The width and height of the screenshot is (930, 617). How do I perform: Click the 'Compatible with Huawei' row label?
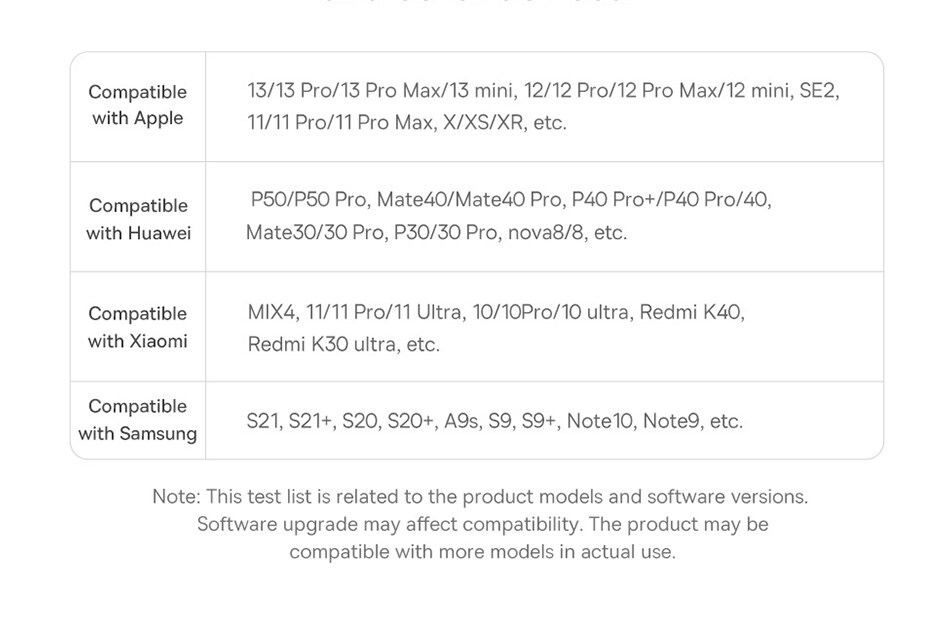(x=138, y=219)
